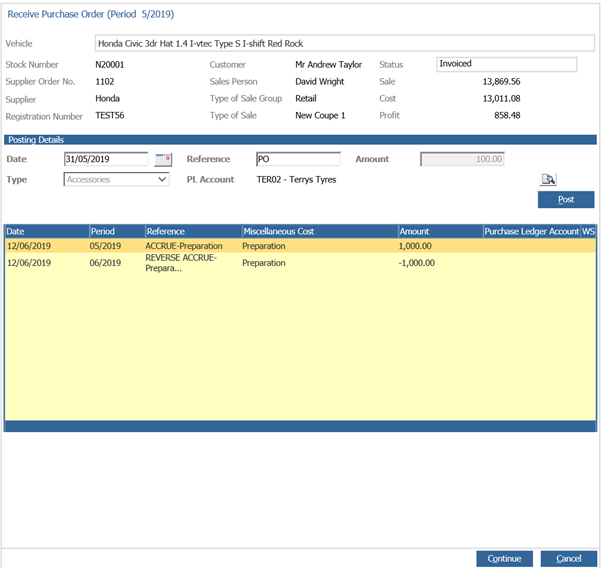
Task: Click the 12/06/2019 date in ACCRUE-Preparation row
Action: tap(29, 246)
